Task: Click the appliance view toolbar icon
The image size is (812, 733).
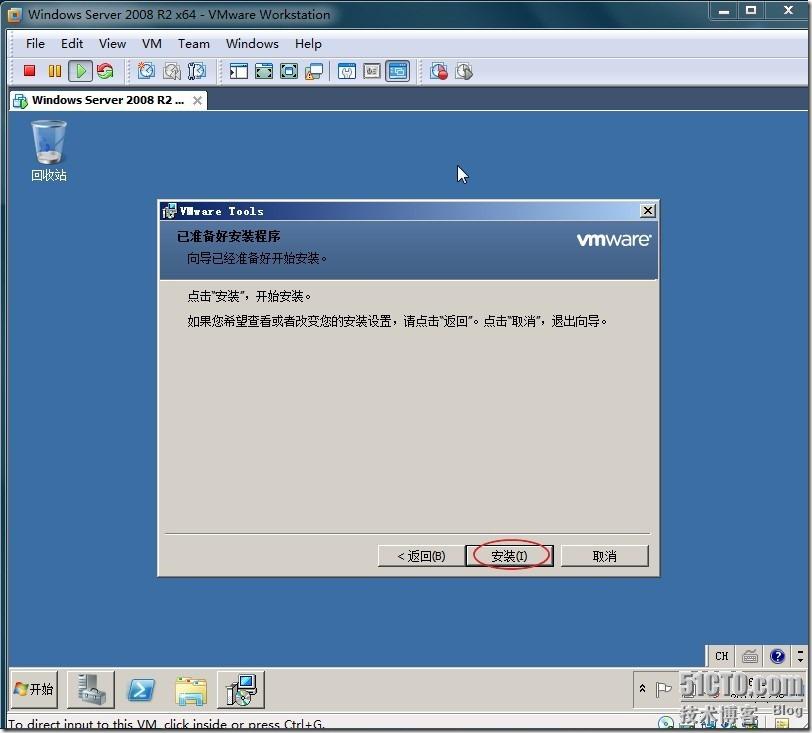Action: click(372, 71)
